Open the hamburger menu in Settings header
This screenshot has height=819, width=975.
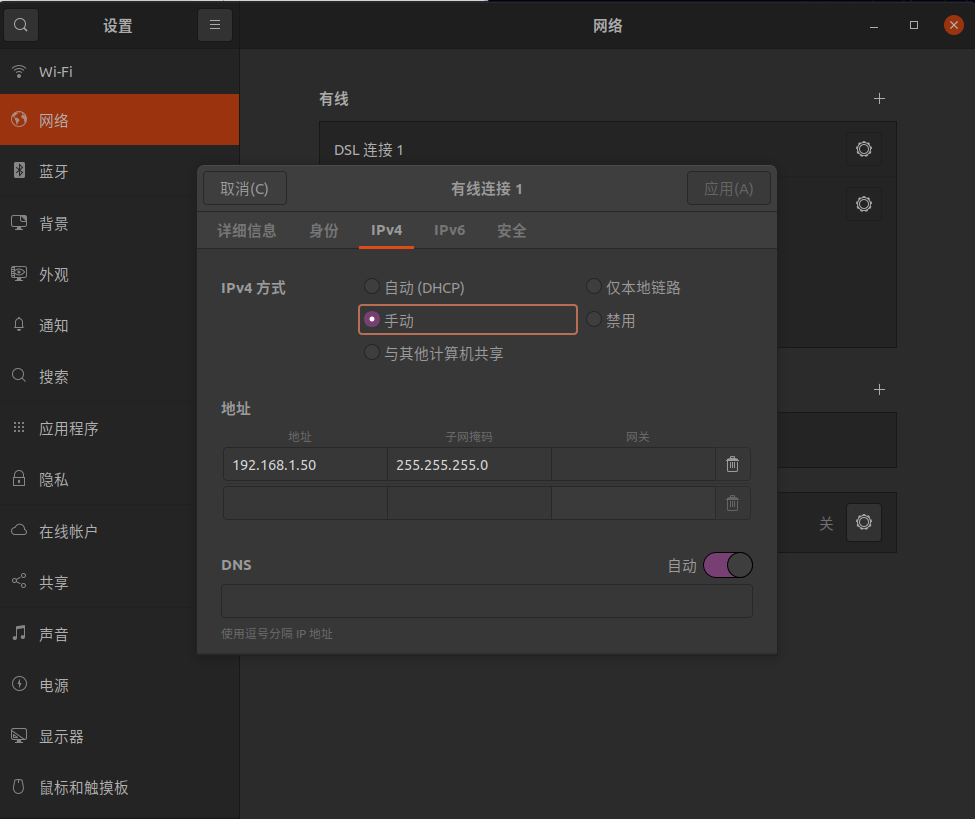pos(215,25)
